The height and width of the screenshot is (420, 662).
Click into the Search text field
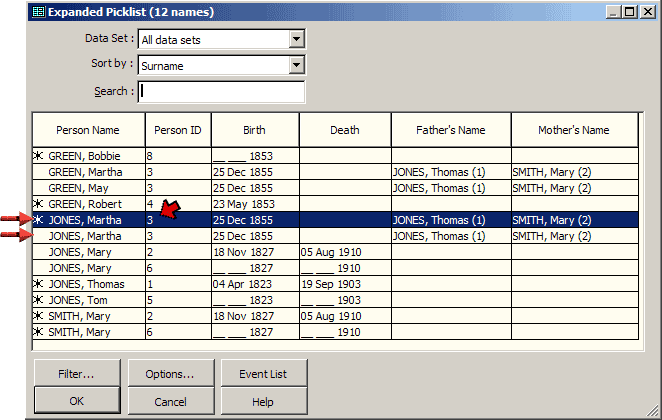tap(221, 92)
